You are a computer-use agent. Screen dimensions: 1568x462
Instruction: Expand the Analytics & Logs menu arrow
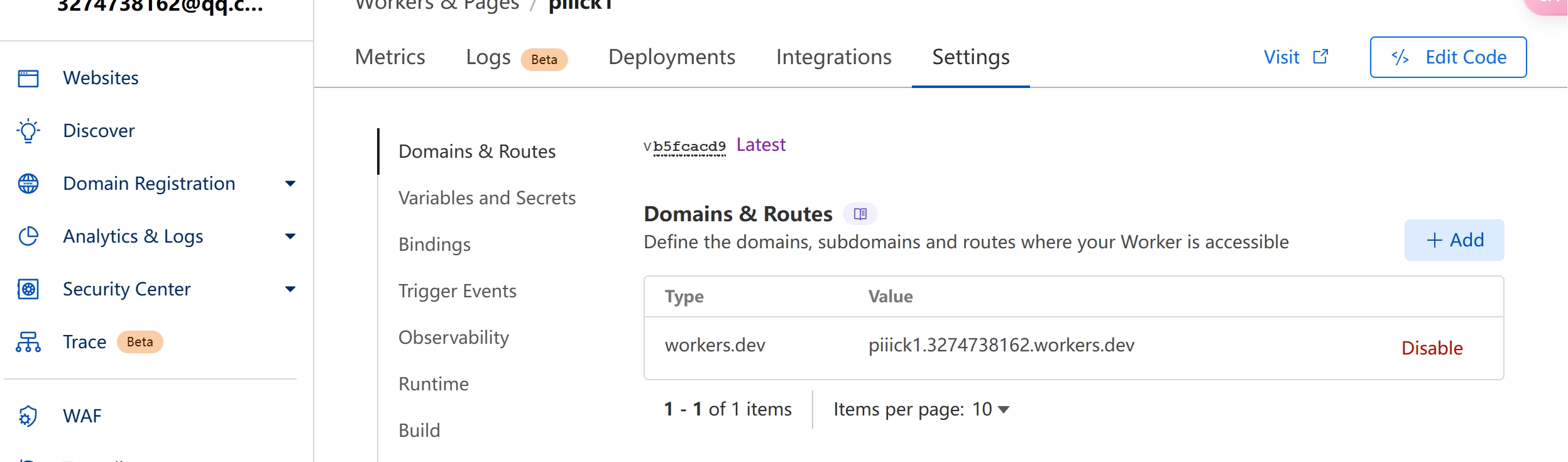point(290,236)
